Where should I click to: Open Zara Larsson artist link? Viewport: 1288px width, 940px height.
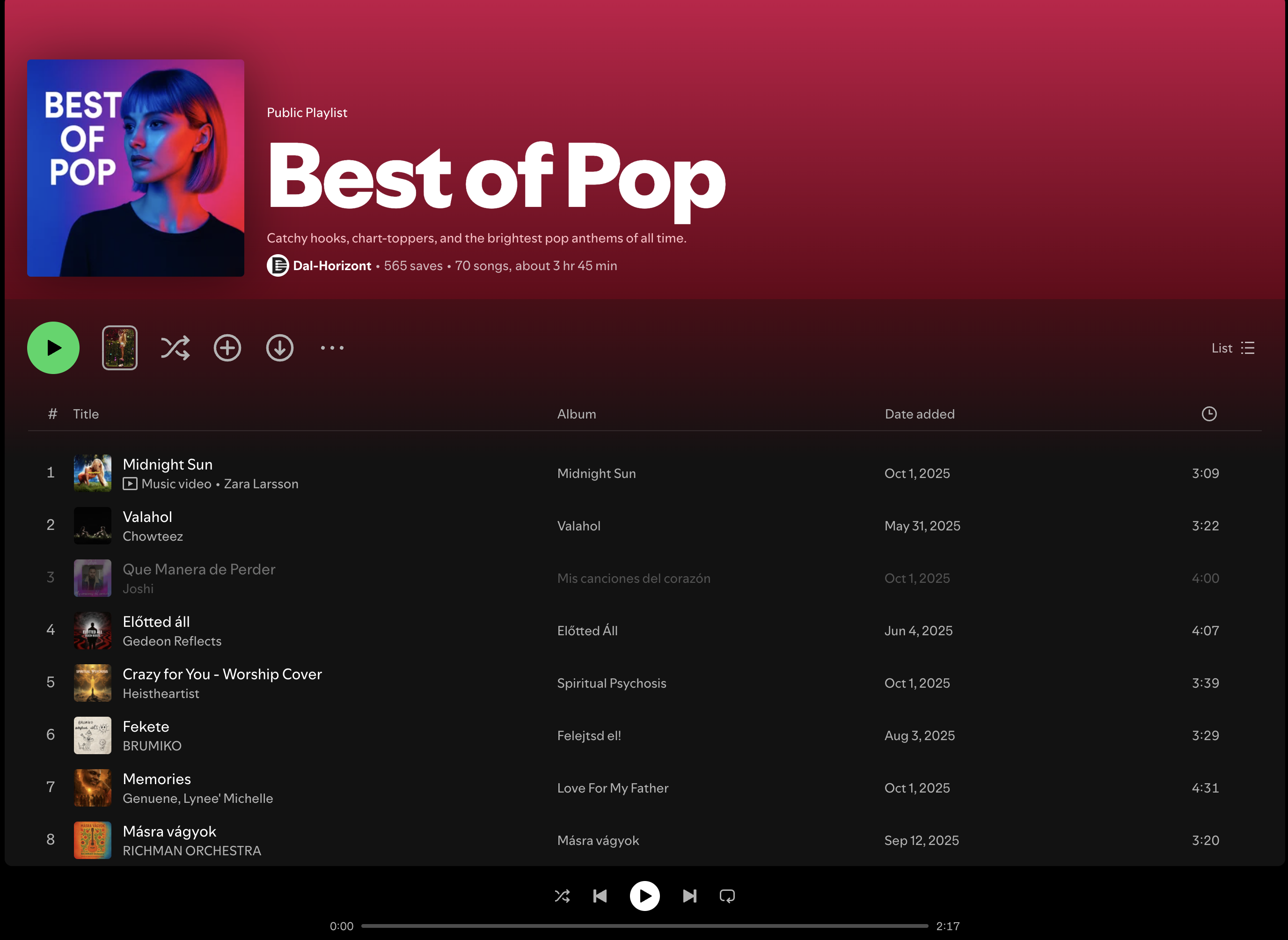[261, 484]
